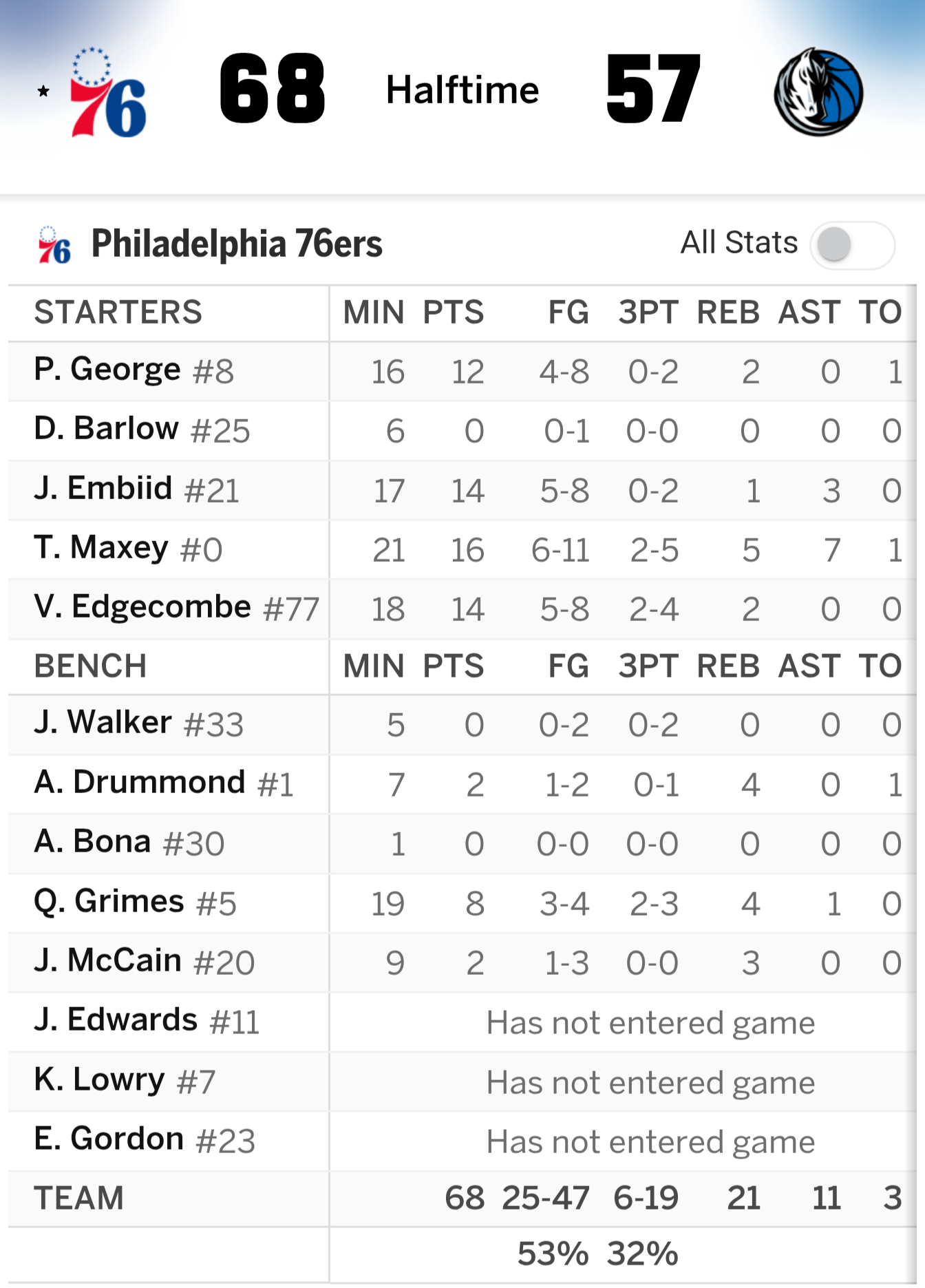The height and width of the screenshot is (1288, 925).
Task: Click the large 76ers logo in header
Action: coord(108,92)
